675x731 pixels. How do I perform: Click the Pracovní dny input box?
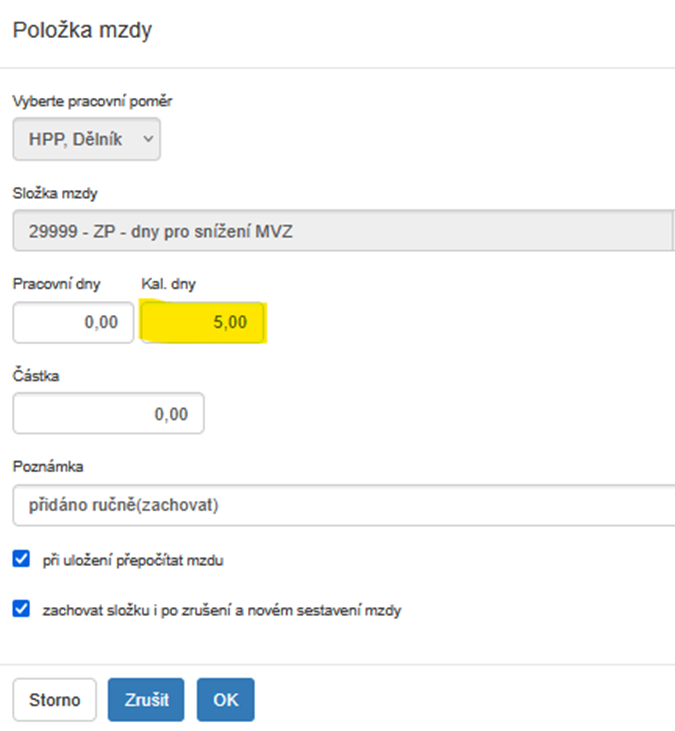click(73, 322)
